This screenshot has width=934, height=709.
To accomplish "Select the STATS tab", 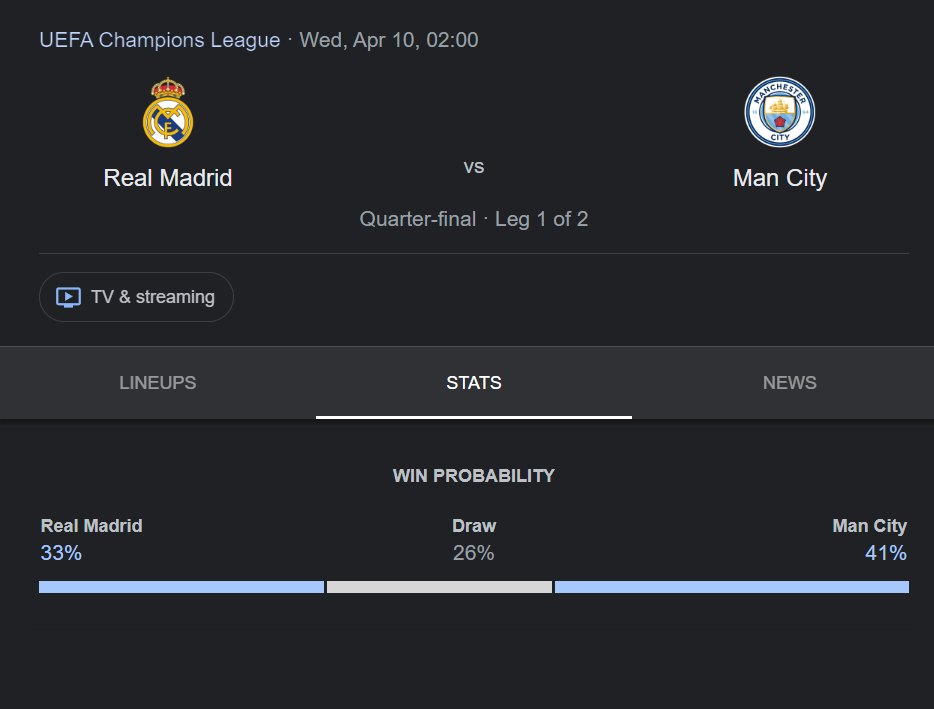I will click(474, 383).
